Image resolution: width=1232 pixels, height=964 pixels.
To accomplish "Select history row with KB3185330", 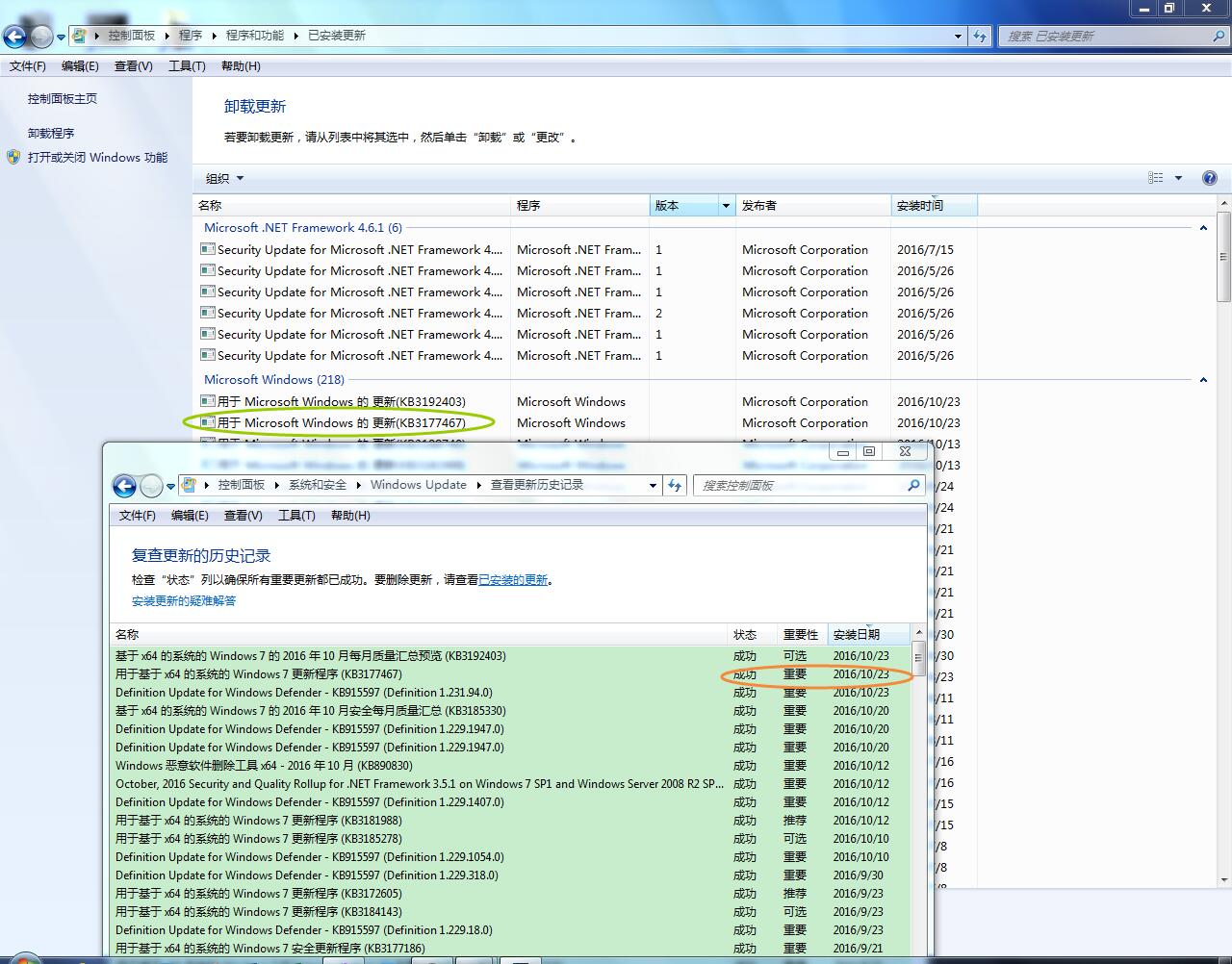I will coord(511,711).
